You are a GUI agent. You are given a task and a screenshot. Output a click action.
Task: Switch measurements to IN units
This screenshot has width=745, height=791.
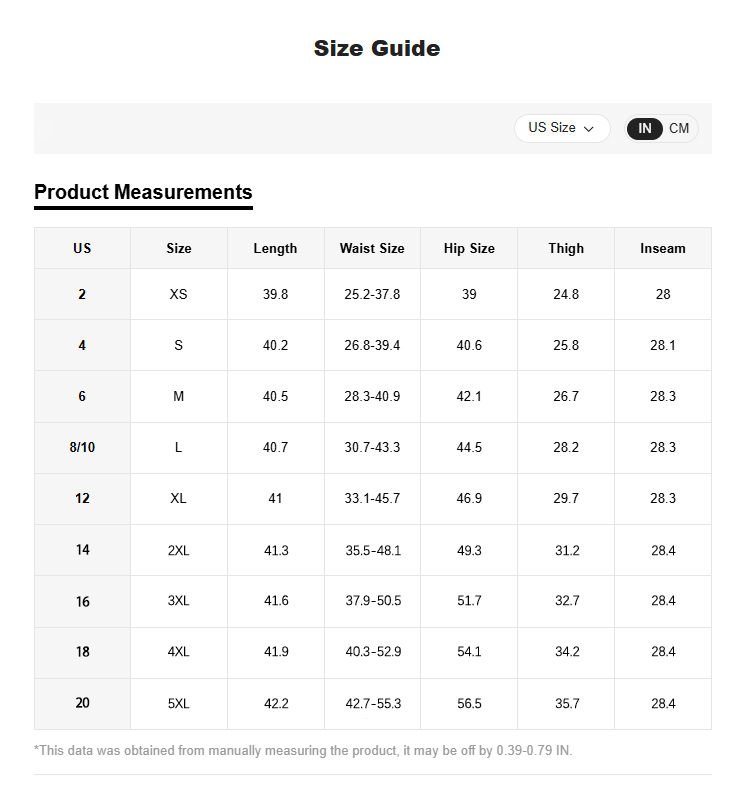tap(645, 128)
